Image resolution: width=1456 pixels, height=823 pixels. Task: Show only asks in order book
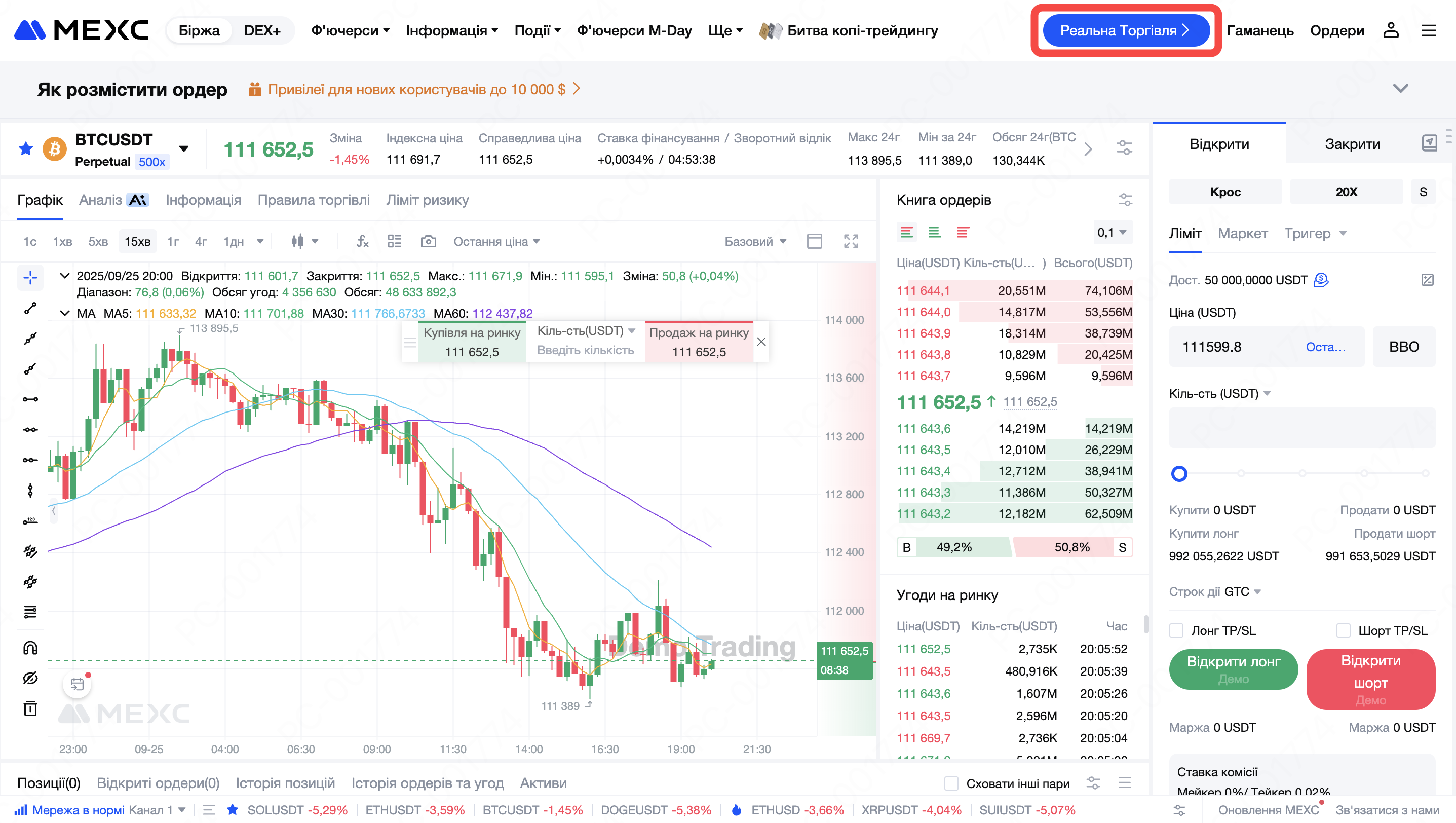(963, 232)
